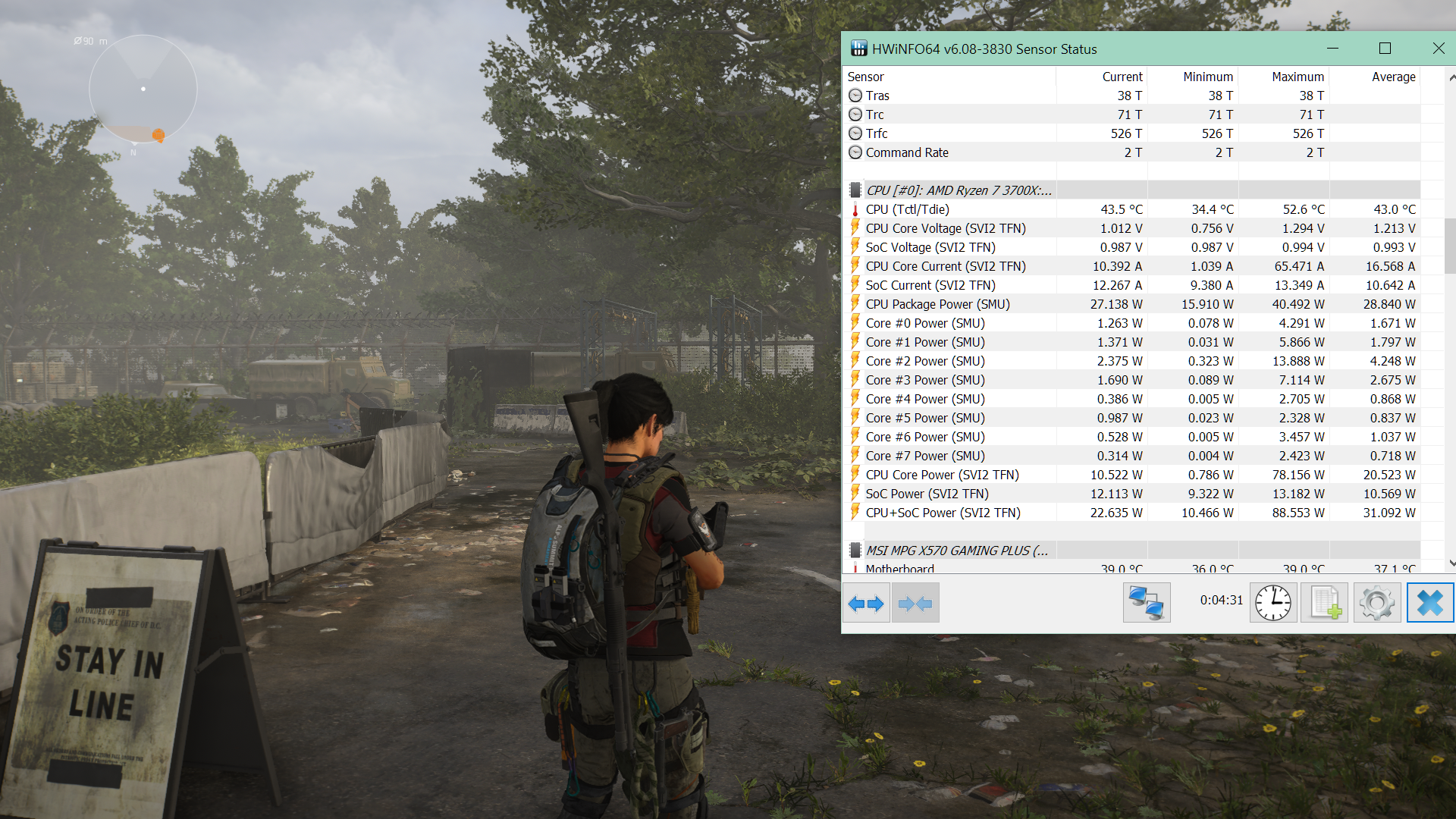Select the CPU Package Power (SMU) row

pos(937,304)
